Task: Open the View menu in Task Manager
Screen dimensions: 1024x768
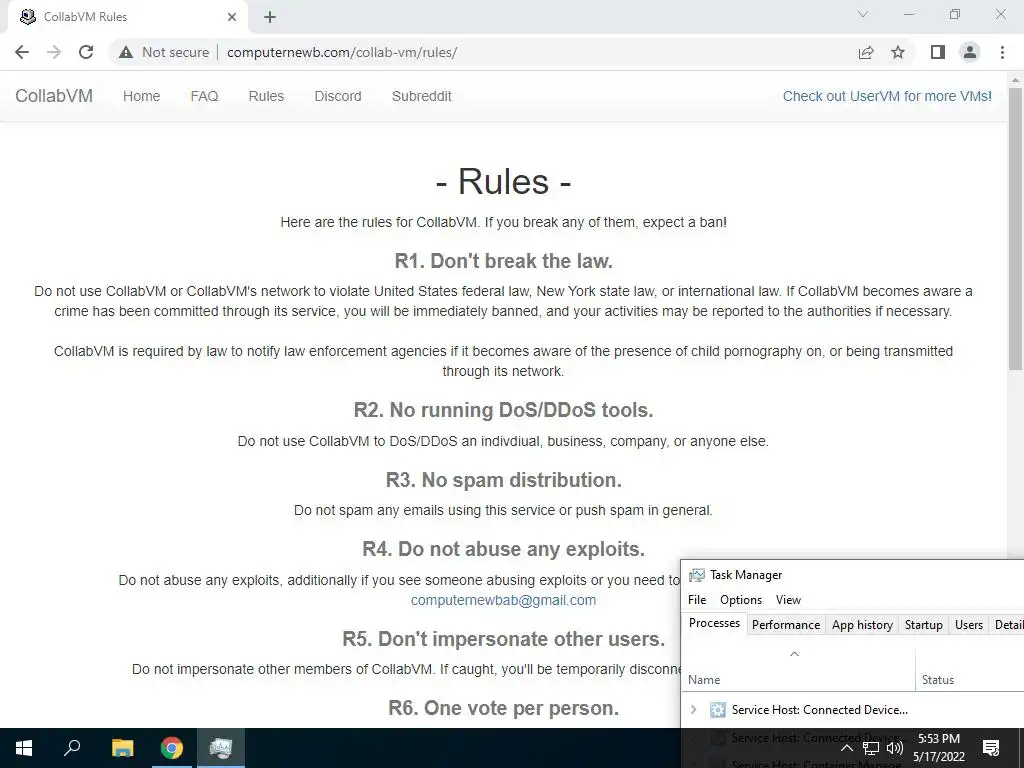Action: pyautogui.click(x=788, y=600)
